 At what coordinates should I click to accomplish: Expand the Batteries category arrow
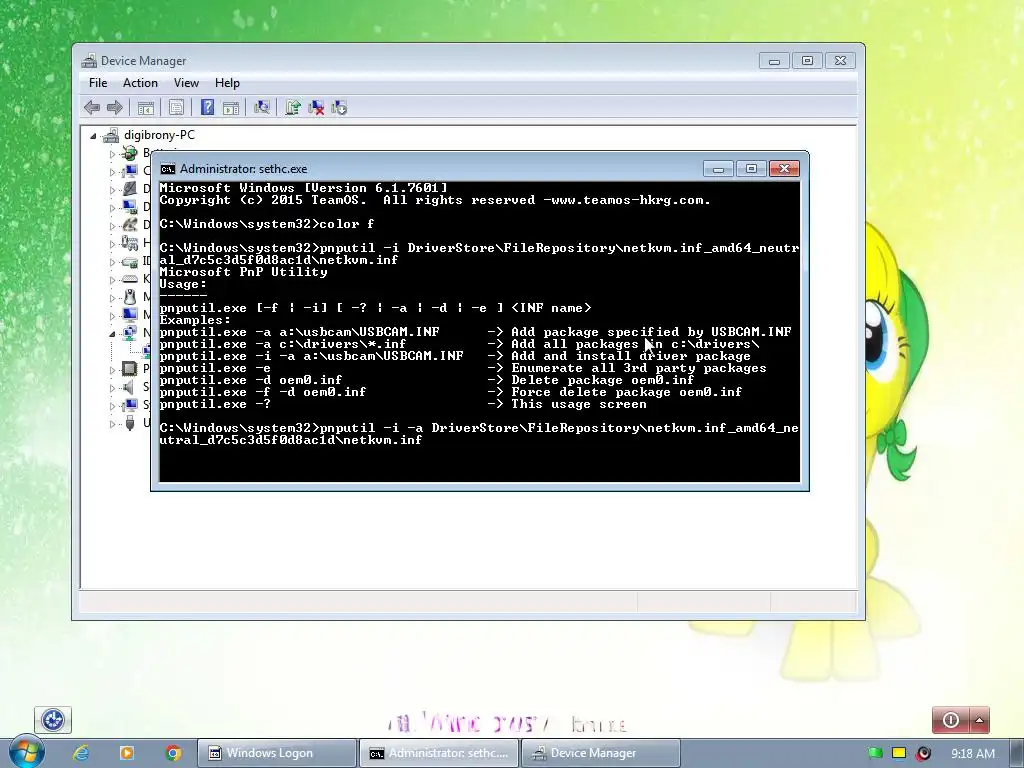112,154
